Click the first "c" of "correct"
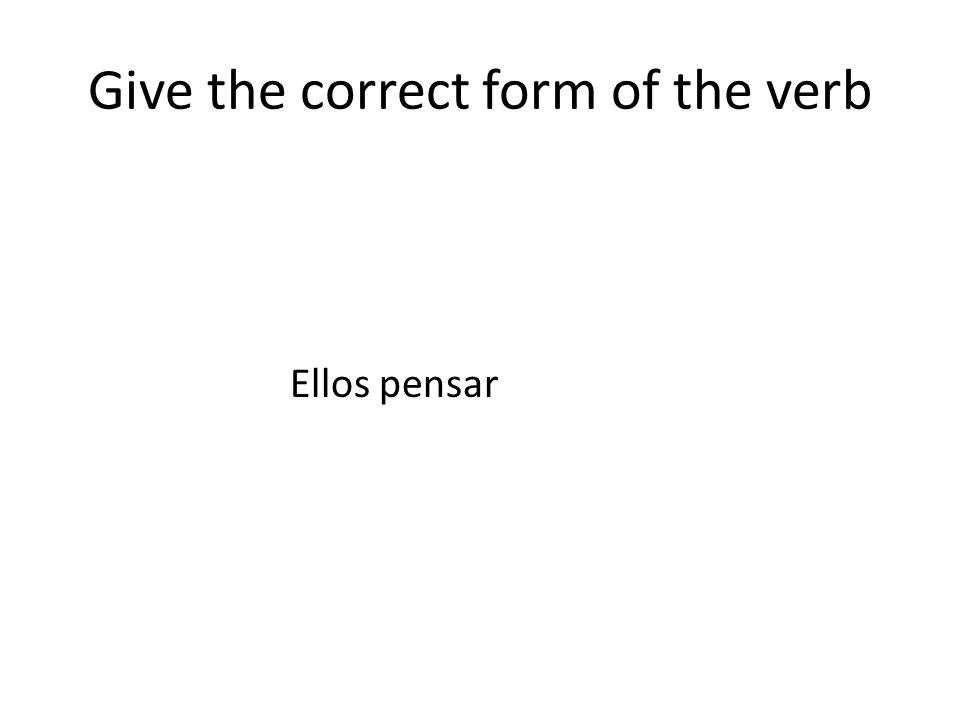Image resolution: width=960 pixels, height=720 pixels. click(312, 94)
